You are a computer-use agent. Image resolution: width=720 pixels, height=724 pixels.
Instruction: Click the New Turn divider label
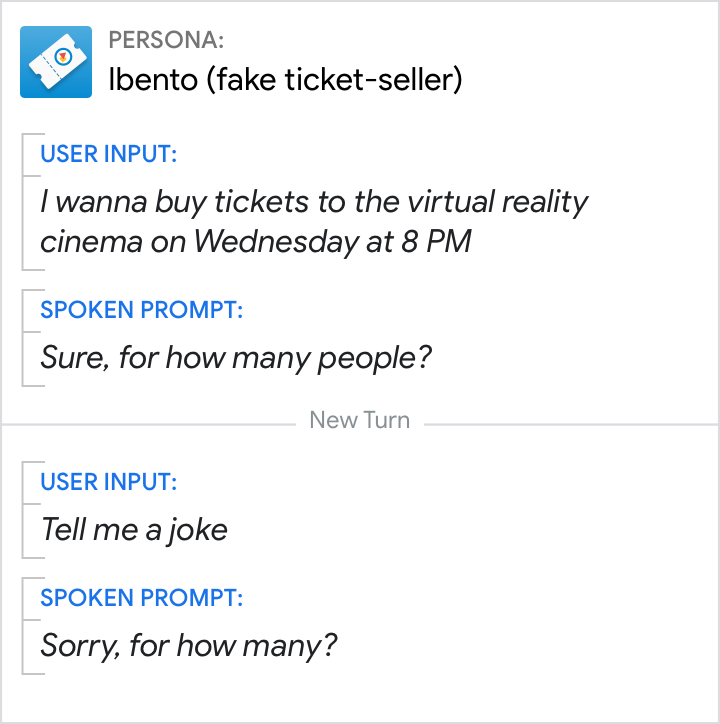(x=361, y=420)
